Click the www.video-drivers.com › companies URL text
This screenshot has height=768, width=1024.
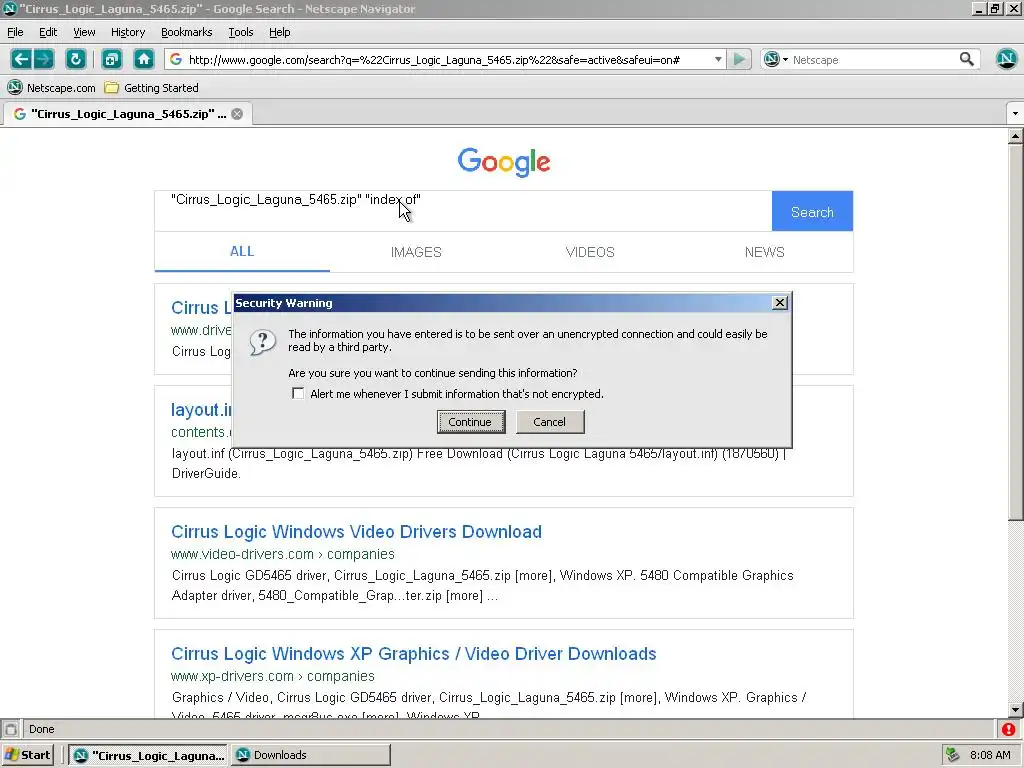(283, 554)
